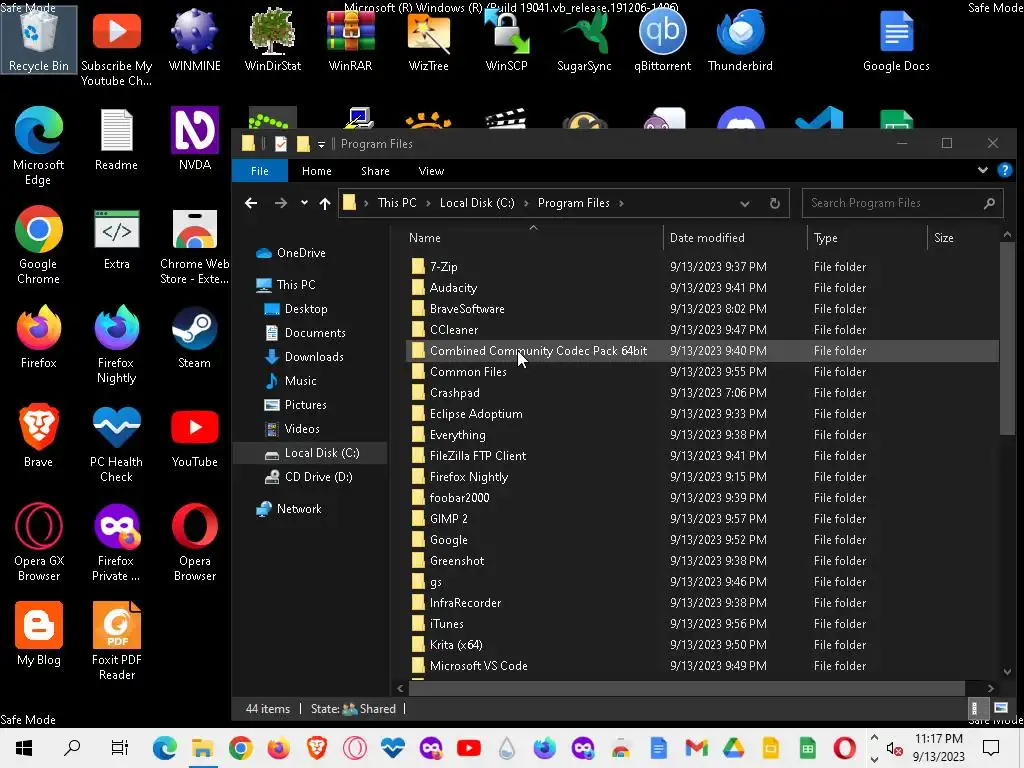Click the Search Program Files box
This screenshot has width=1024, height=768.
[903, 203]
